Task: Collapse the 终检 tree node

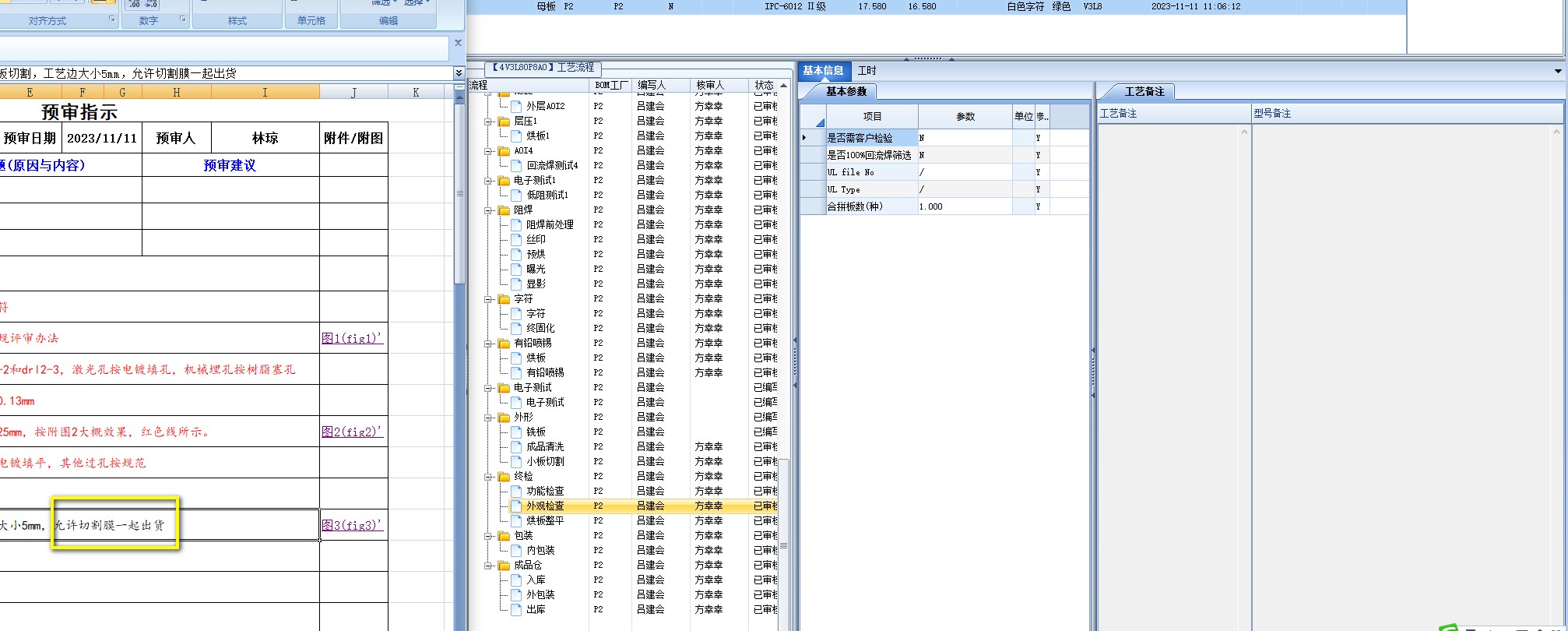Action: click(x=488, y=477)
